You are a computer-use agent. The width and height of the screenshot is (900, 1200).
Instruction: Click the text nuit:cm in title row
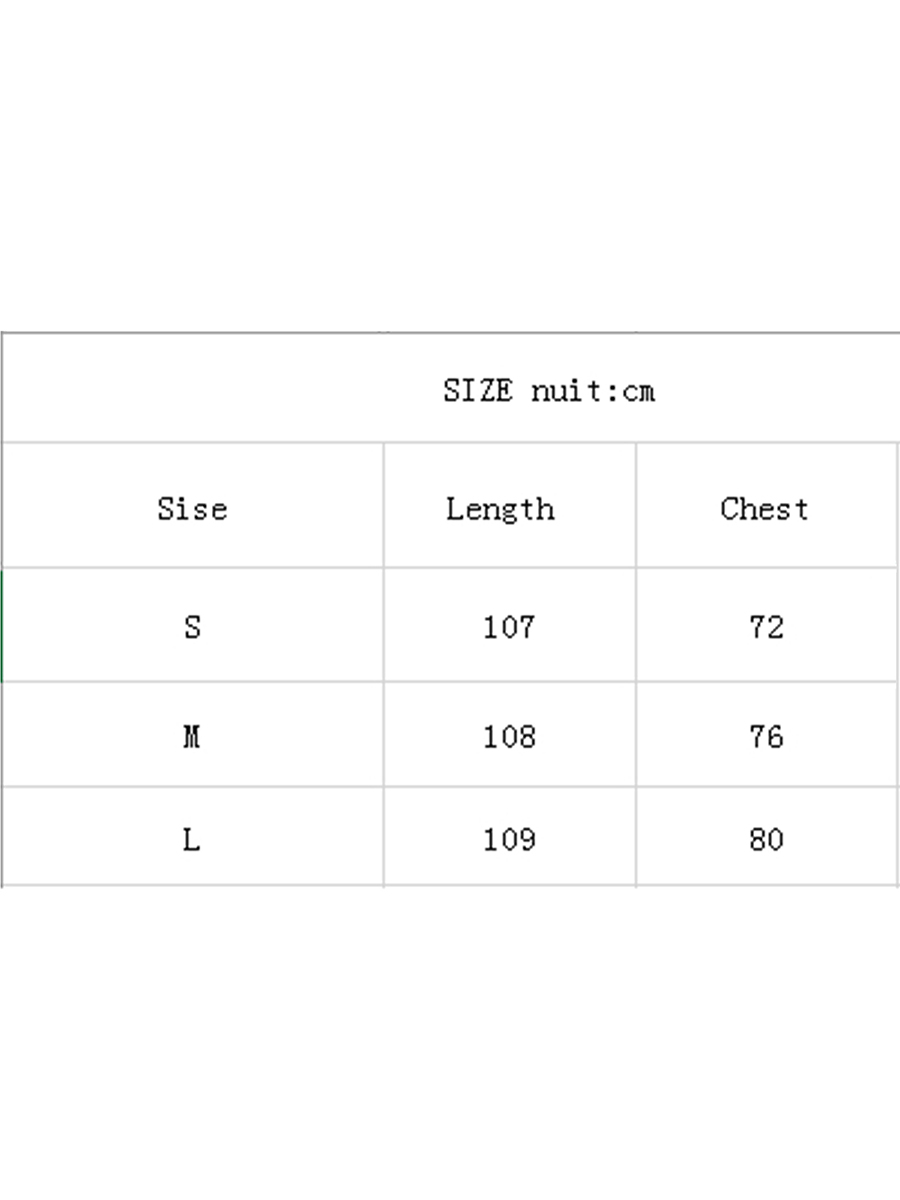pyautogui.click(x=593, y=390)
